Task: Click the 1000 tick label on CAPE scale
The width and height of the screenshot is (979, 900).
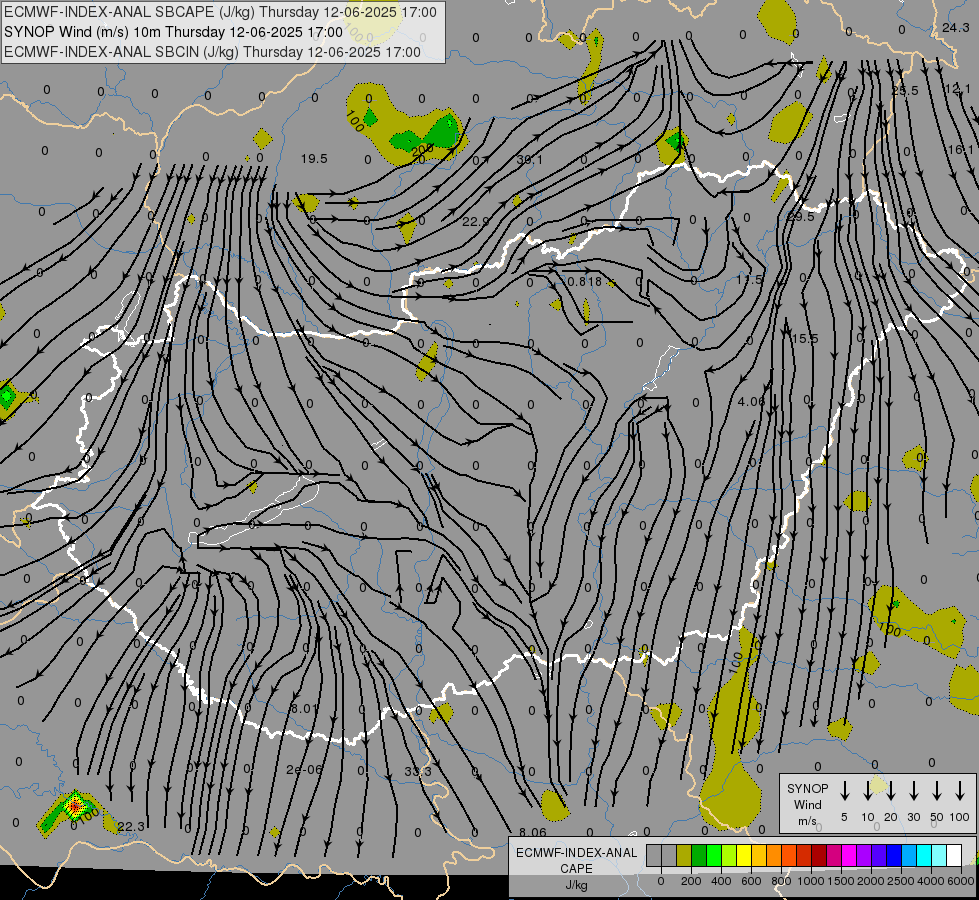Action: point(810,881)
